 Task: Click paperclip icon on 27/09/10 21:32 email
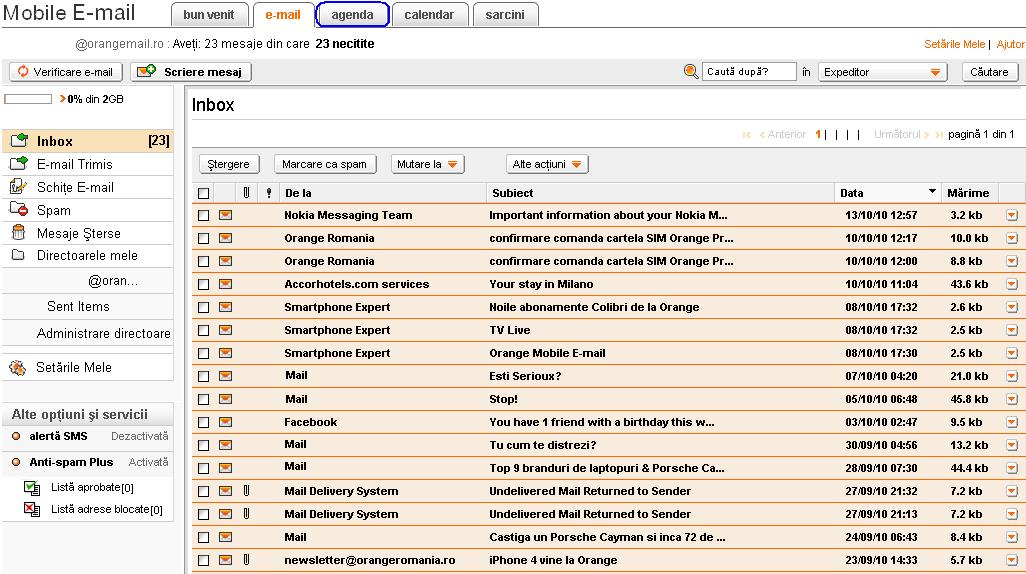point(246,491)
